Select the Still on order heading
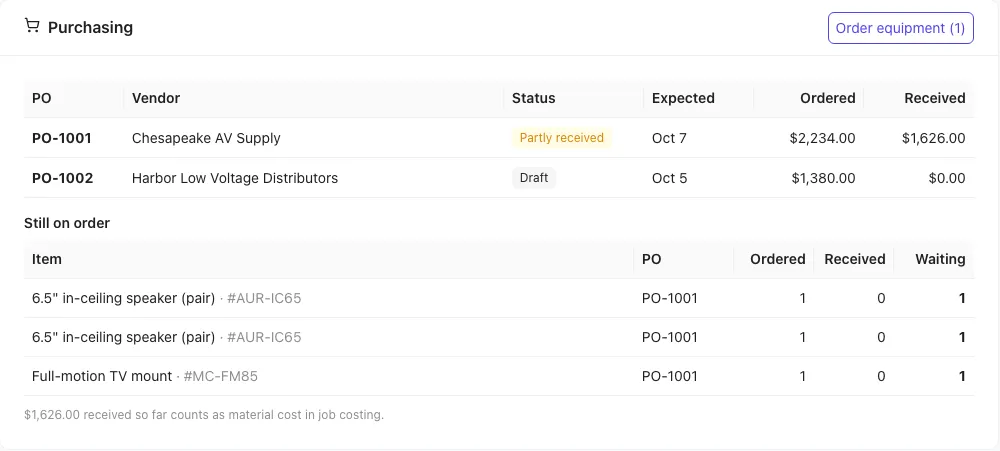This screenshot has height=451, width=1000. [67, 223]
